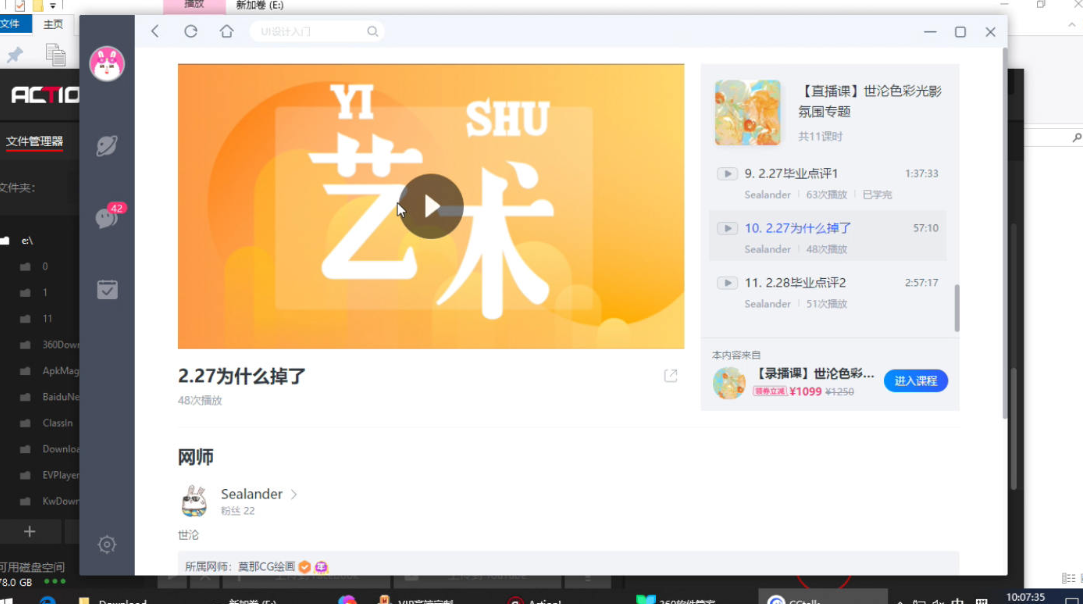Go back with the left arrow button
The height and width of the screenshot is (604, 1083).
click(x=155, y=31)
